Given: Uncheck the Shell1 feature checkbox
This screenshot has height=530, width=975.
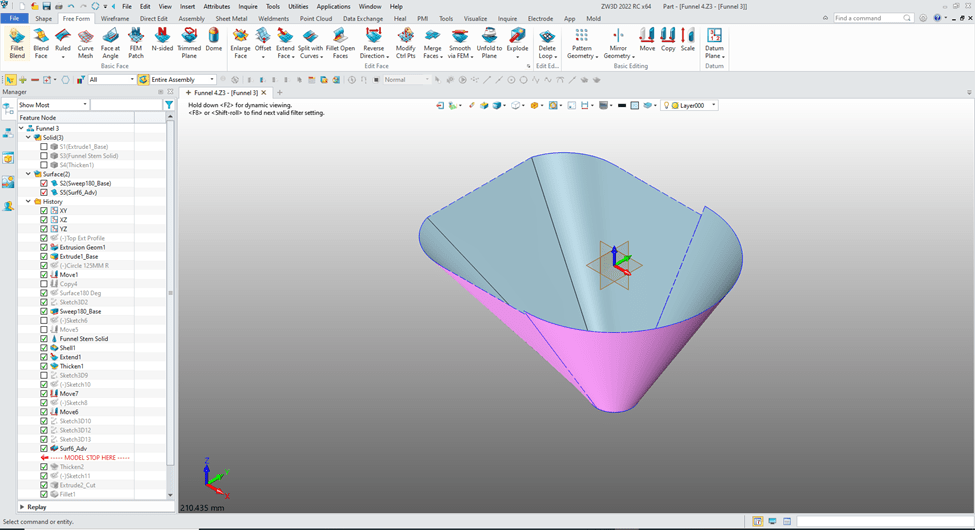Looking at the screenshot, I should pos(44,348).
